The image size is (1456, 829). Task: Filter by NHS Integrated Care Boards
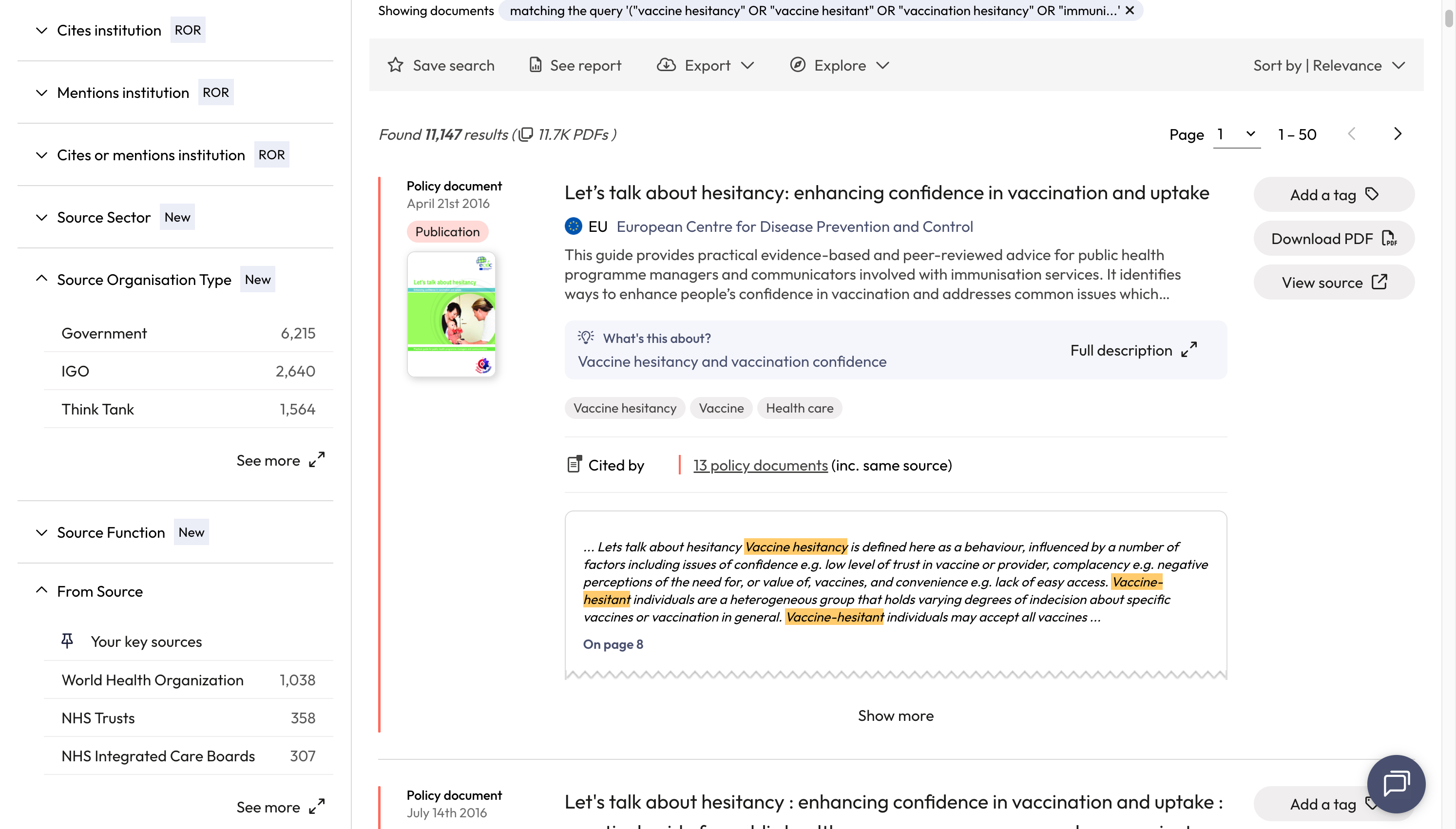188,756
